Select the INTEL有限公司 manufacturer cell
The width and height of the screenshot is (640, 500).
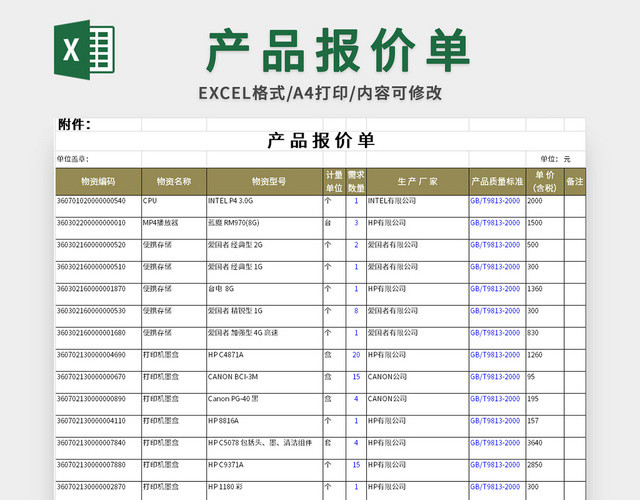418,206
